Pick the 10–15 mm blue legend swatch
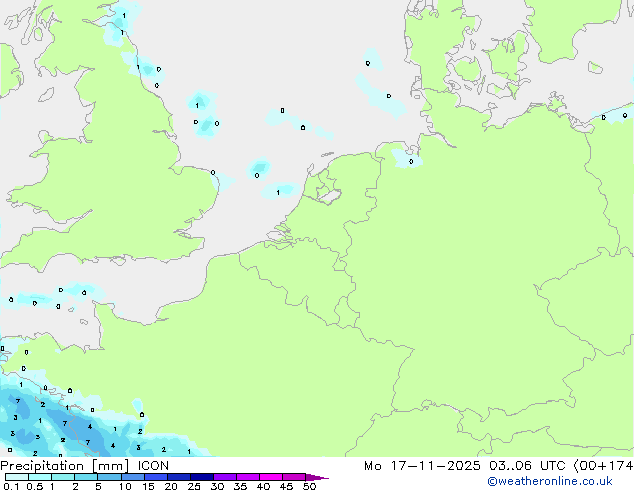The image size is (634, 490). [133, 477]
